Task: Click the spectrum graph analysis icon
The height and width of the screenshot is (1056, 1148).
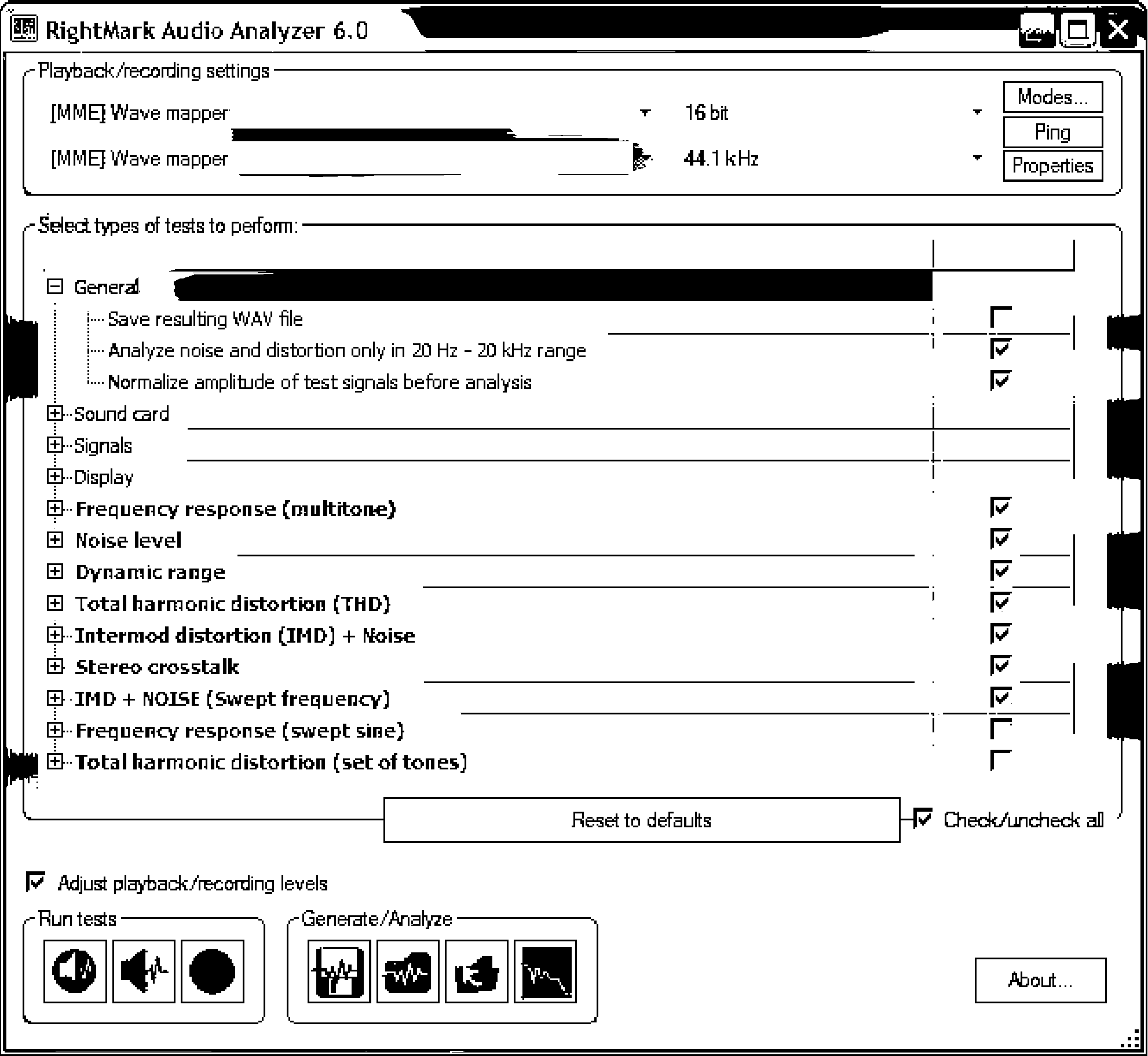Action: (545, 971)
